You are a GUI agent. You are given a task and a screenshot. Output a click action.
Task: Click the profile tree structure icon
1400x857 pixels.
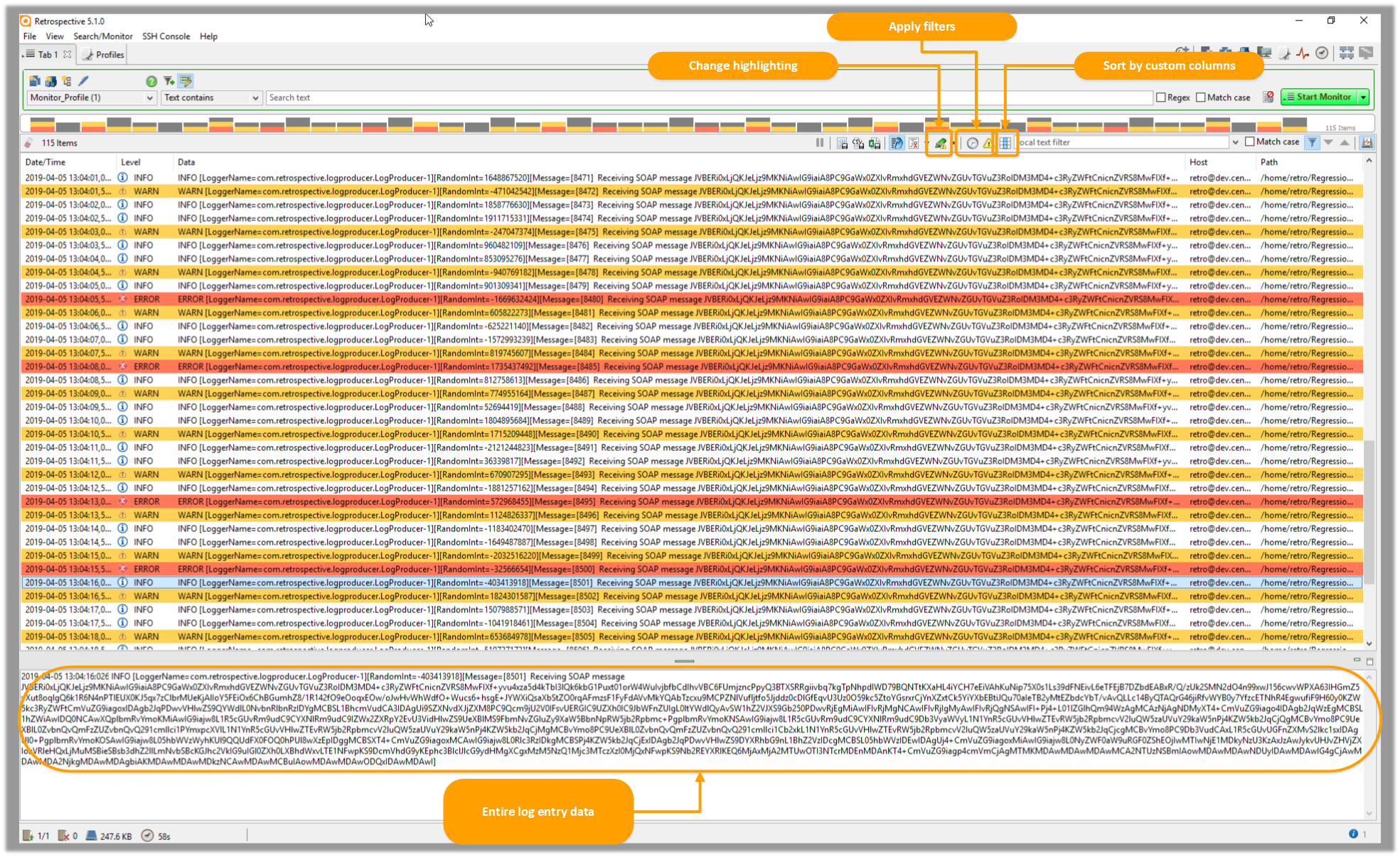pos(67,81)
